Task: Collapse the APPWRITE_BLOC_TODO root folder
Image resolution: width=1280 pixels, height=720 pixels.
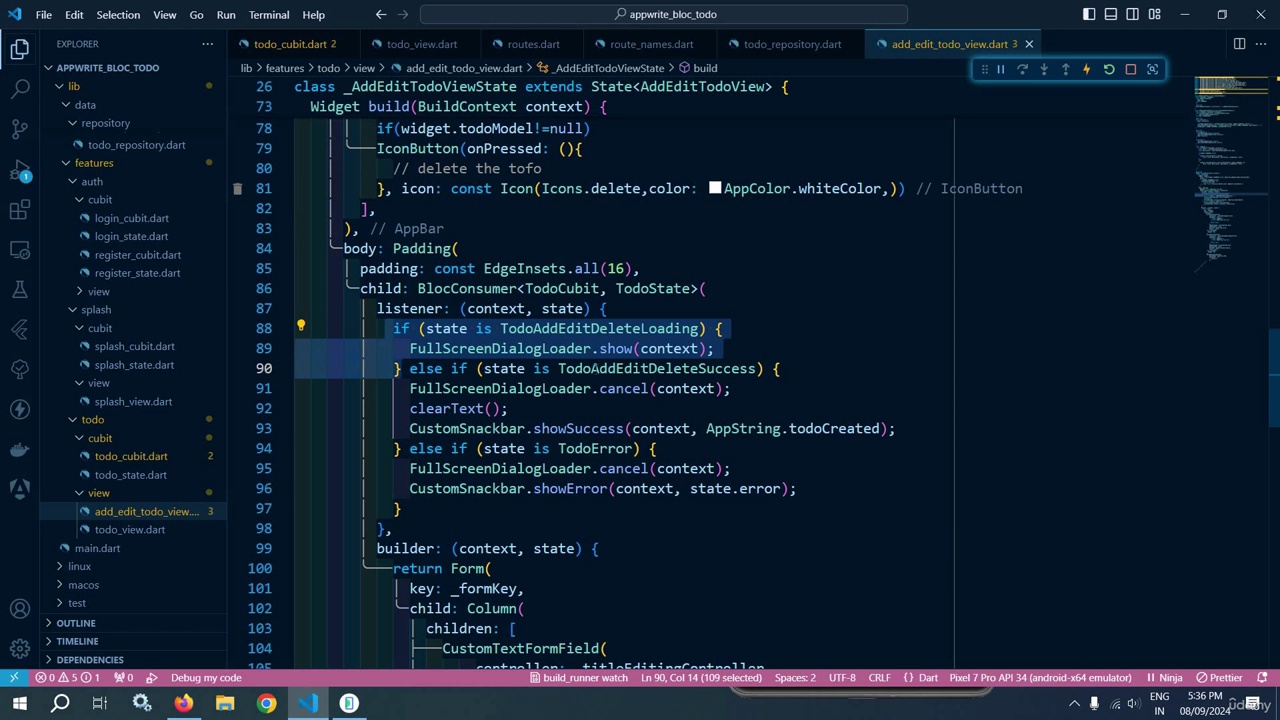Action: click(x=107, y=68)
